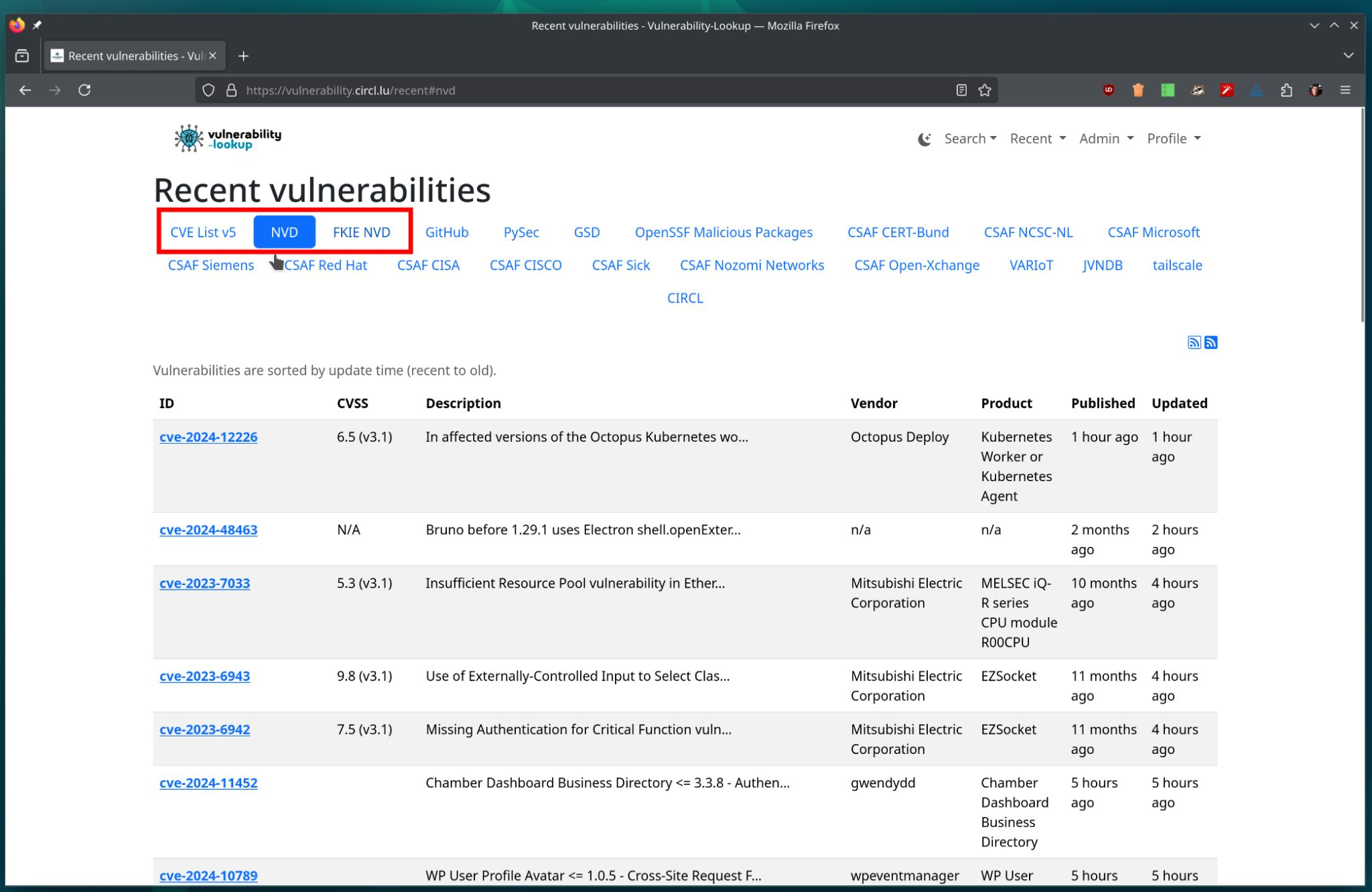1372x892 pixels.
Task: Open the cve-2023-6943 vulnerability link
Action: pos(204,676)
